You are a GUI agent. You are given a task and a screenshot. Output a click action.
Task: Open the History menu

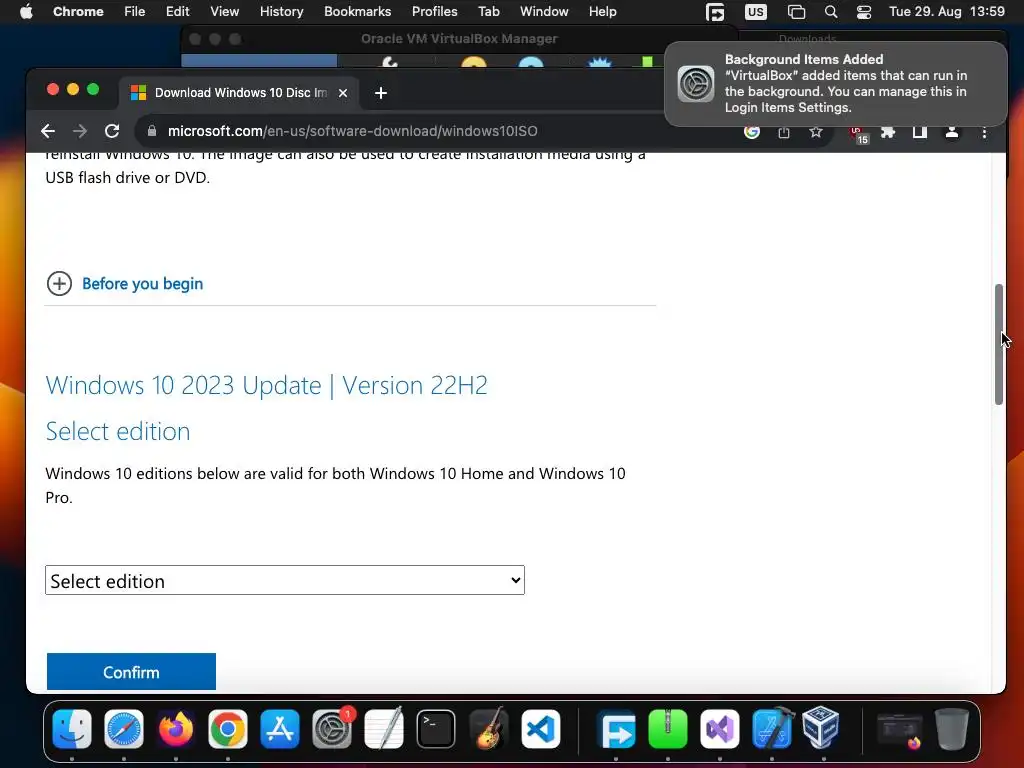pos(281,12)
